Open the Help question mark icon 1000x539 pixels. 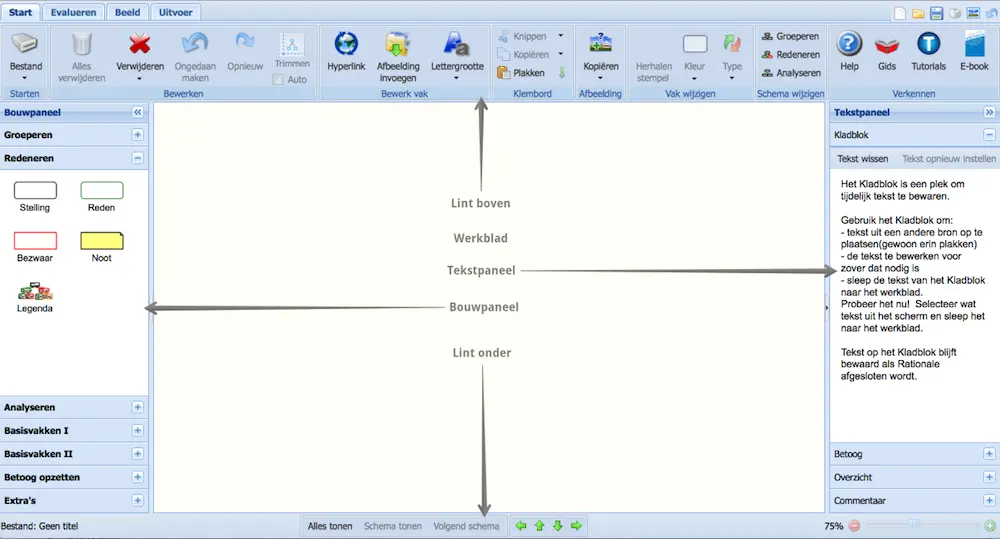click(x=849, y=45)
